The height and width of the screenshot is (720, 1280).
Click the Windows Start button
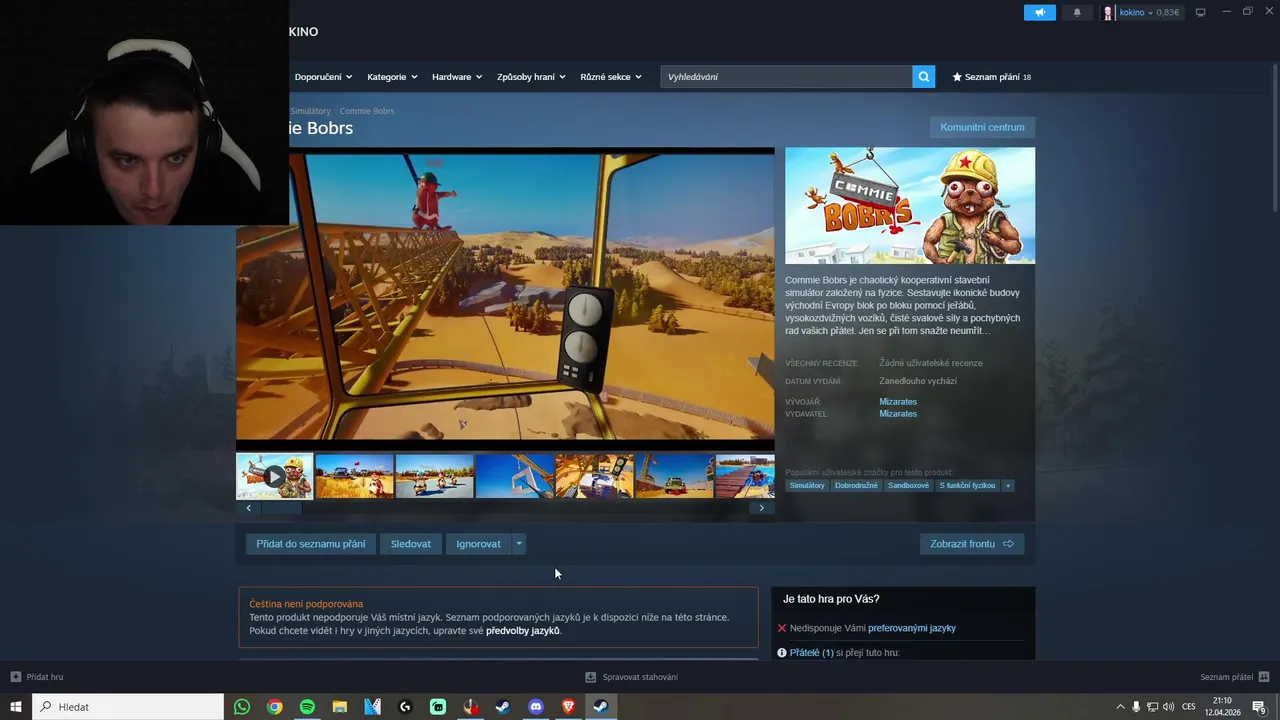(16, 707)
